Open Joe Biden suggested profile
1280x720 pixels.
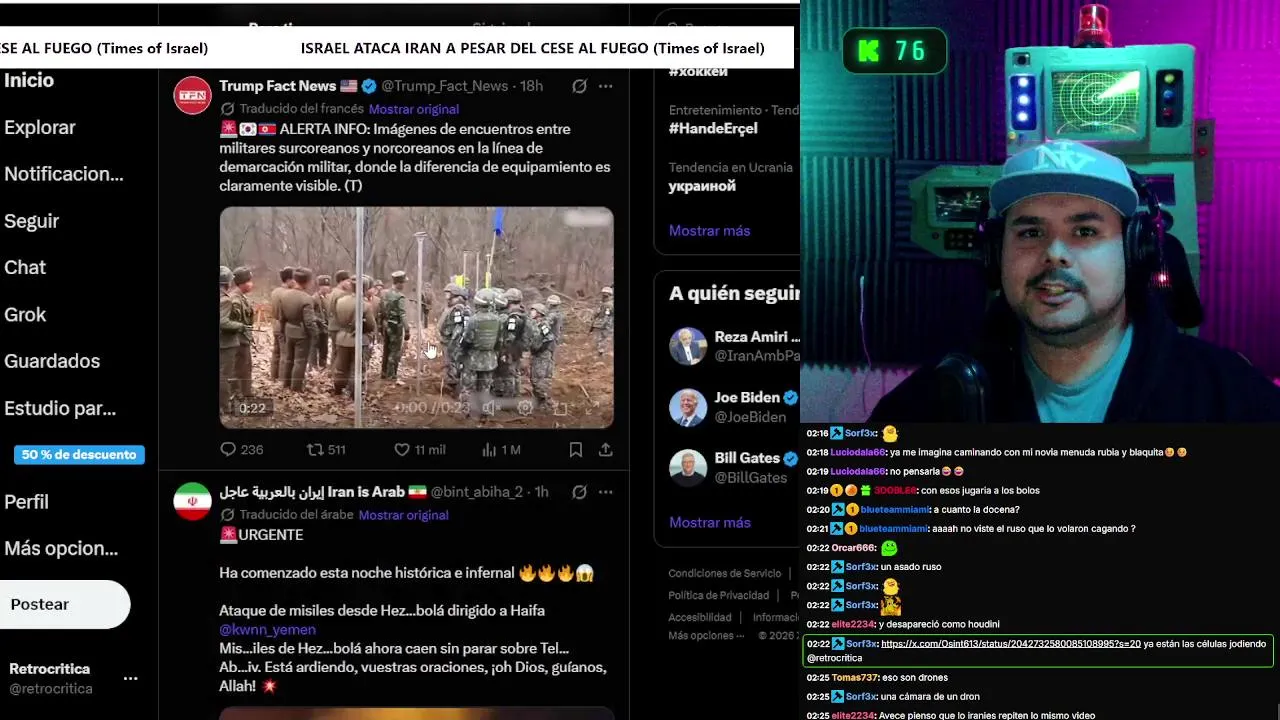pyautogui.click(x=734, y=407)
